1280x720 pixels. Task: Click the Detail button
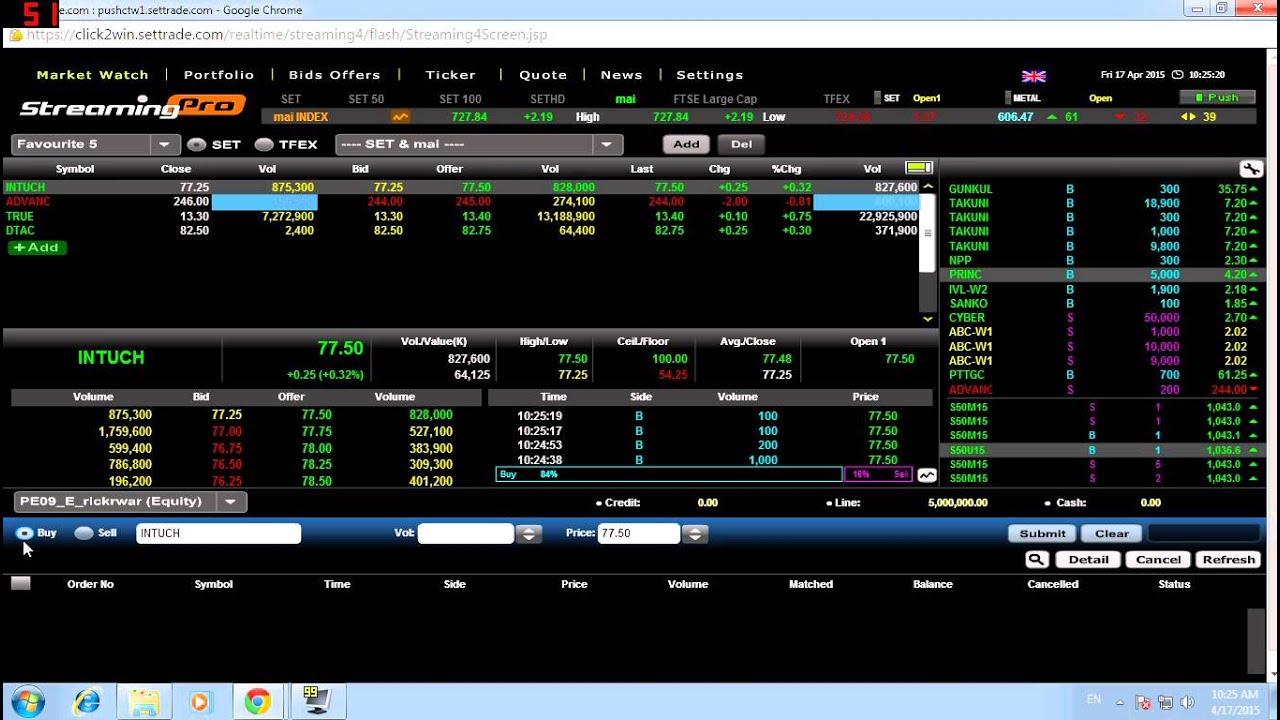(x=1088, y=560)
